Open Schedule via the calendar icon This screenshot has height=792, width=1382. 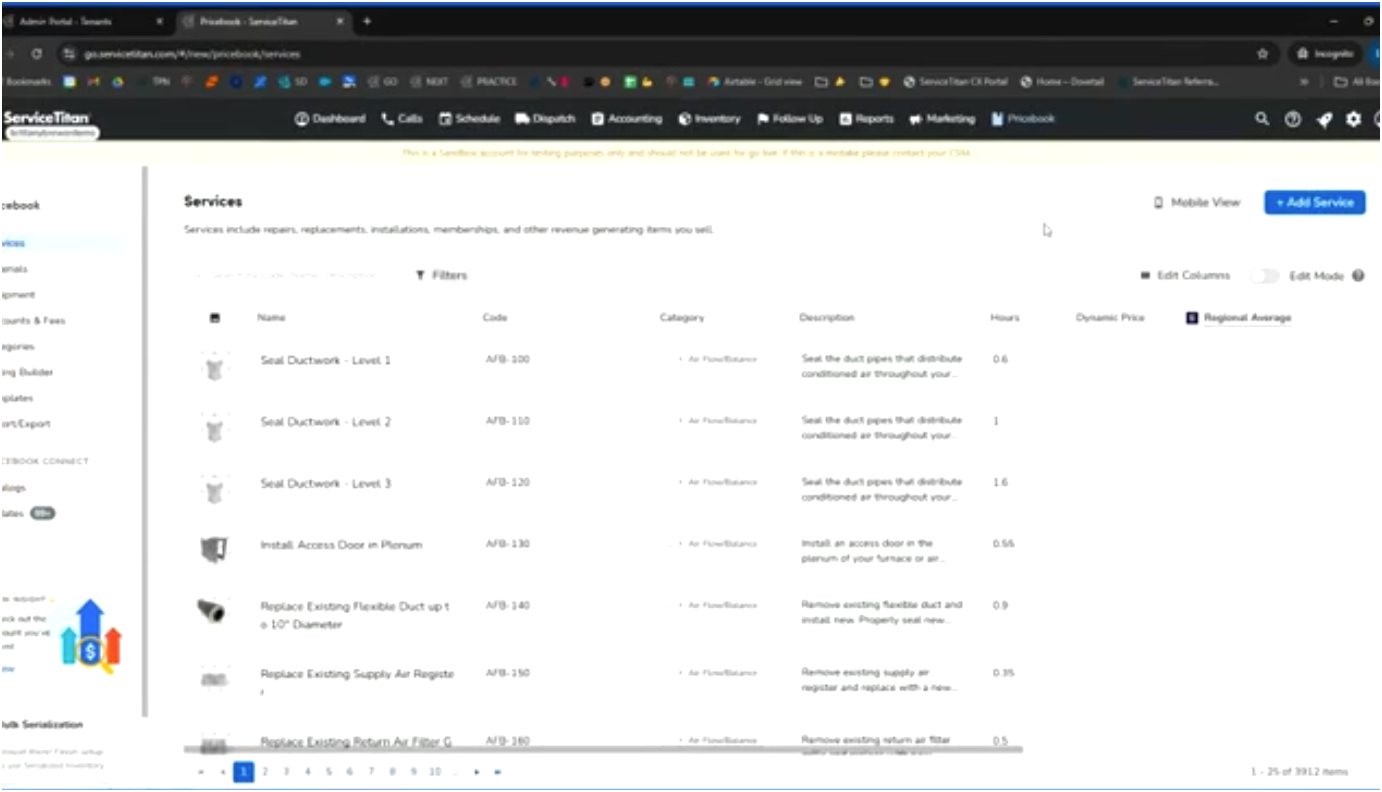[x=444, y=118]
